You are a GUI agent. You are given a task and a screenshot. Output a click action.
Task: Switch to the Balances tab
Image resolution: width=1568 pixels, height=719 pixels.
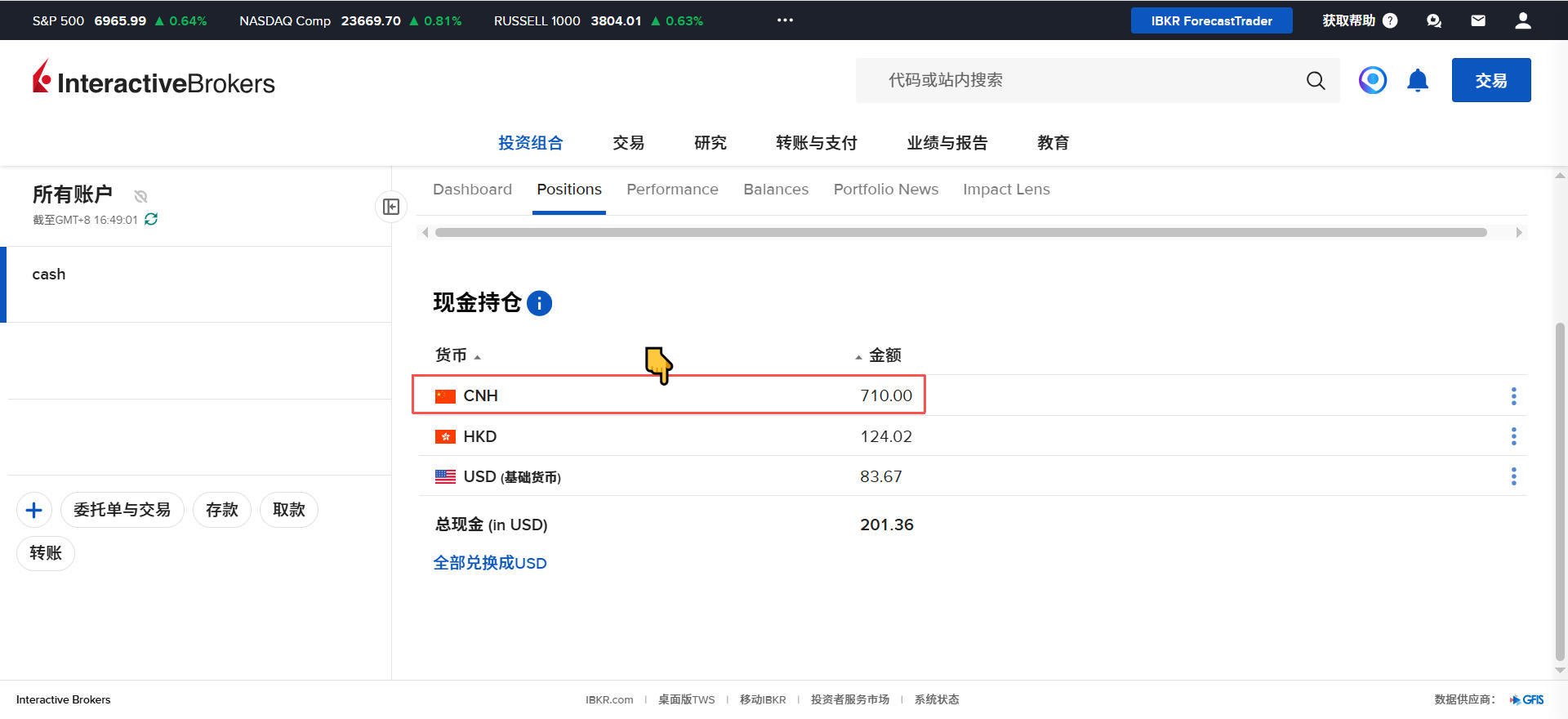775,190
